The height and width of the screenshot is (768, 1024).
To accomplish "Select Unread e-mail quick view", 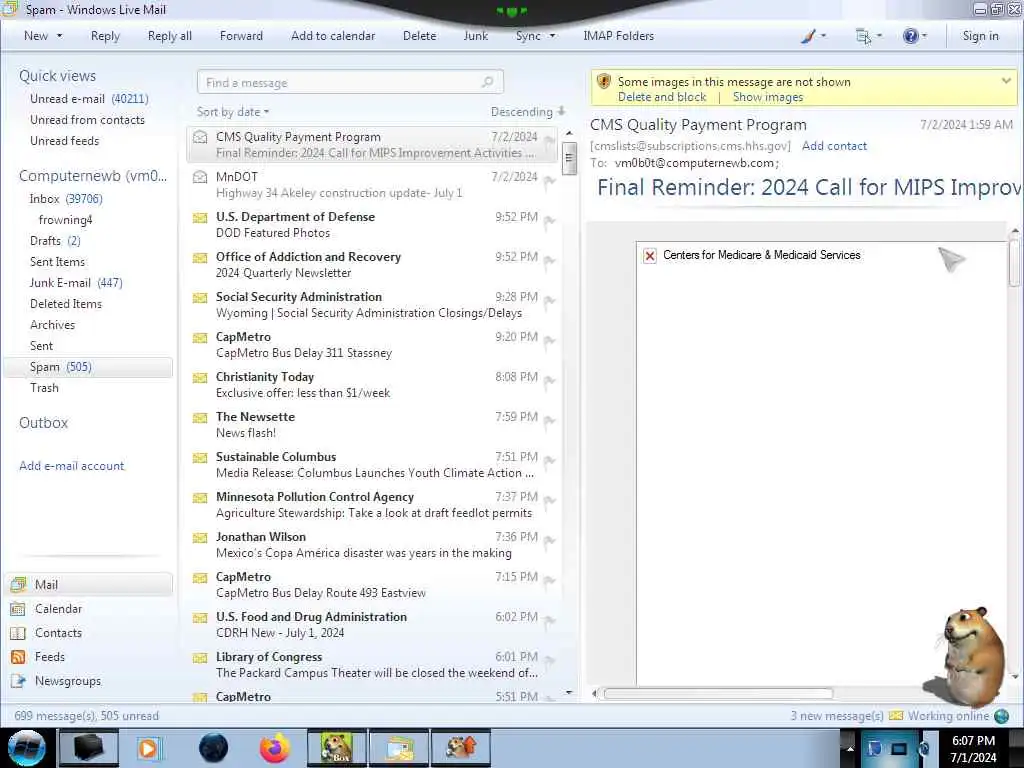I will click(89, 99).
